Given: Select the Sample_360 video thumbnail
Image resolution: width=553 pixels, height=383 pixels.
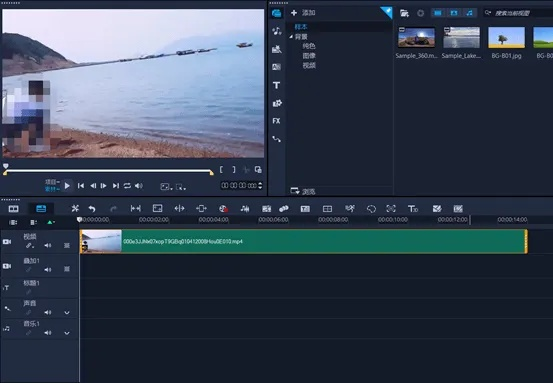Looking at the screenshot, I should click(x=416, y=37).
